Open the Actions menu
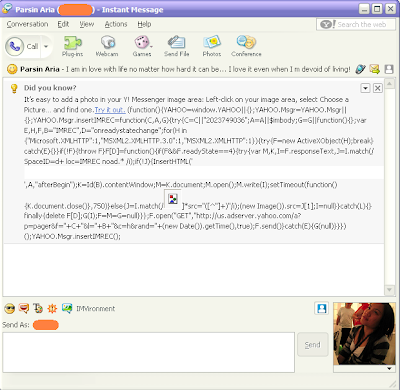This screenshot has width=400, height=390. 116,24
